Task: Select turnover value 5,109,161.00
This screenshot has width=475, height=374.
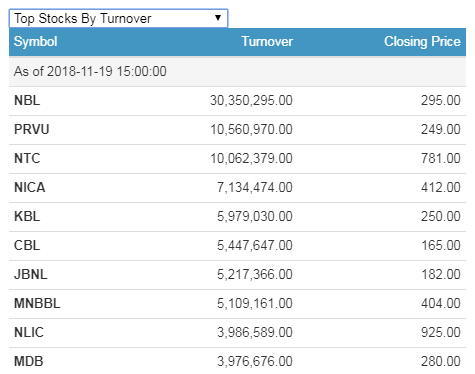Action: tap(255, 303)
